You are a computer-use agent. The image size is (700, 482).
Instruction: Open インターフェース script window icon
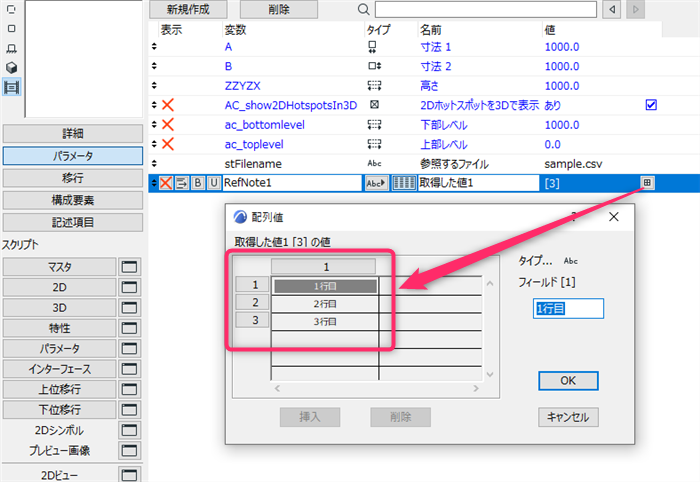click(x=129, y=369)
